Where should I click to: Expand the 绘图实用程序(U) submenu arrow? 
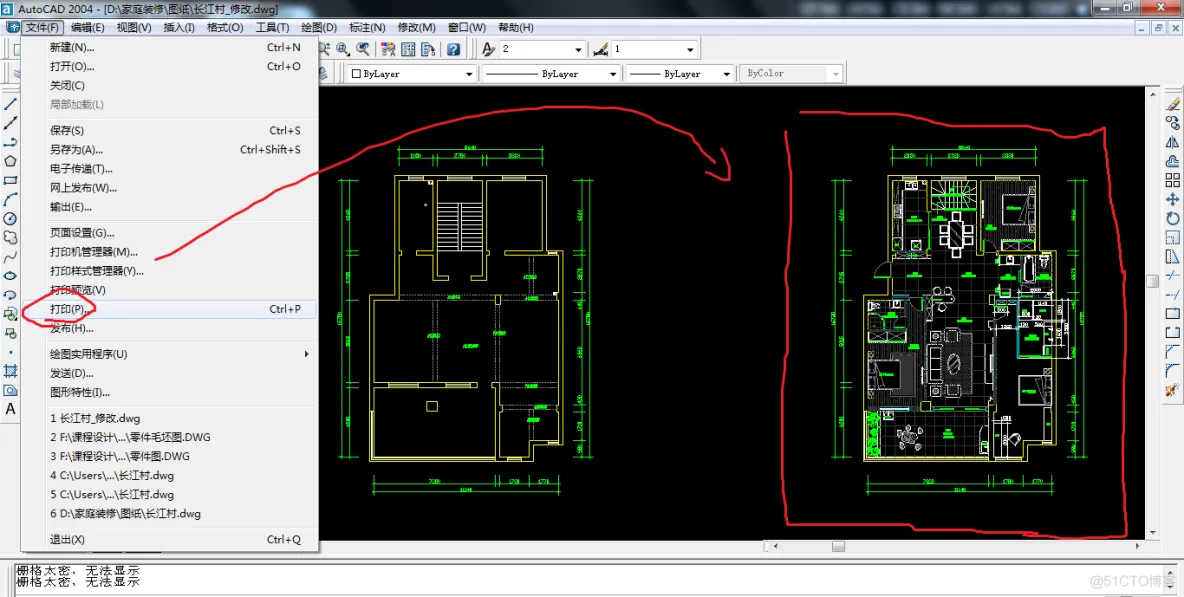tap(306, 354)
